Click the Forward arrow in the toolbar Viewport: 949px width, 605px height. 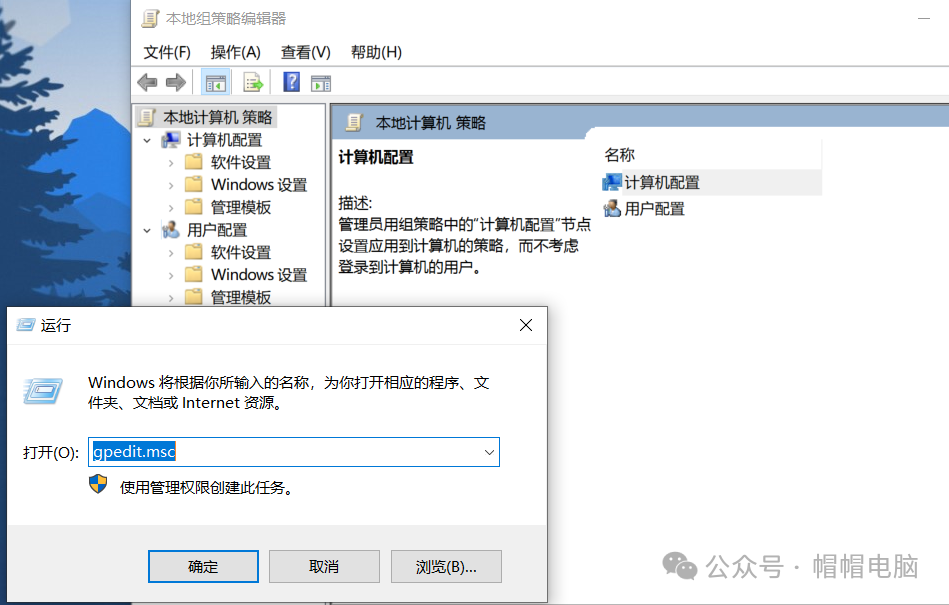tap(175, 82)
